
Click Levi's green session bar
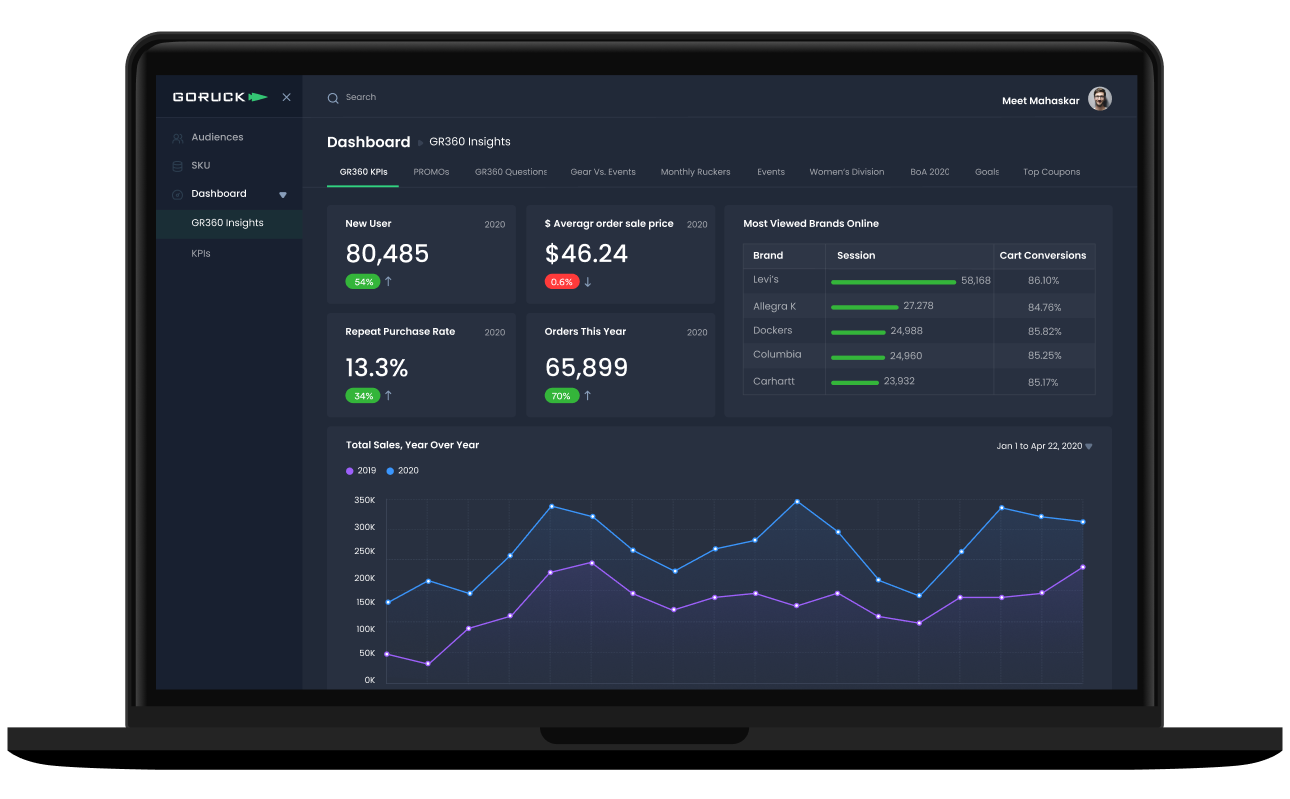pyautogui.click(x=892, y=282)
